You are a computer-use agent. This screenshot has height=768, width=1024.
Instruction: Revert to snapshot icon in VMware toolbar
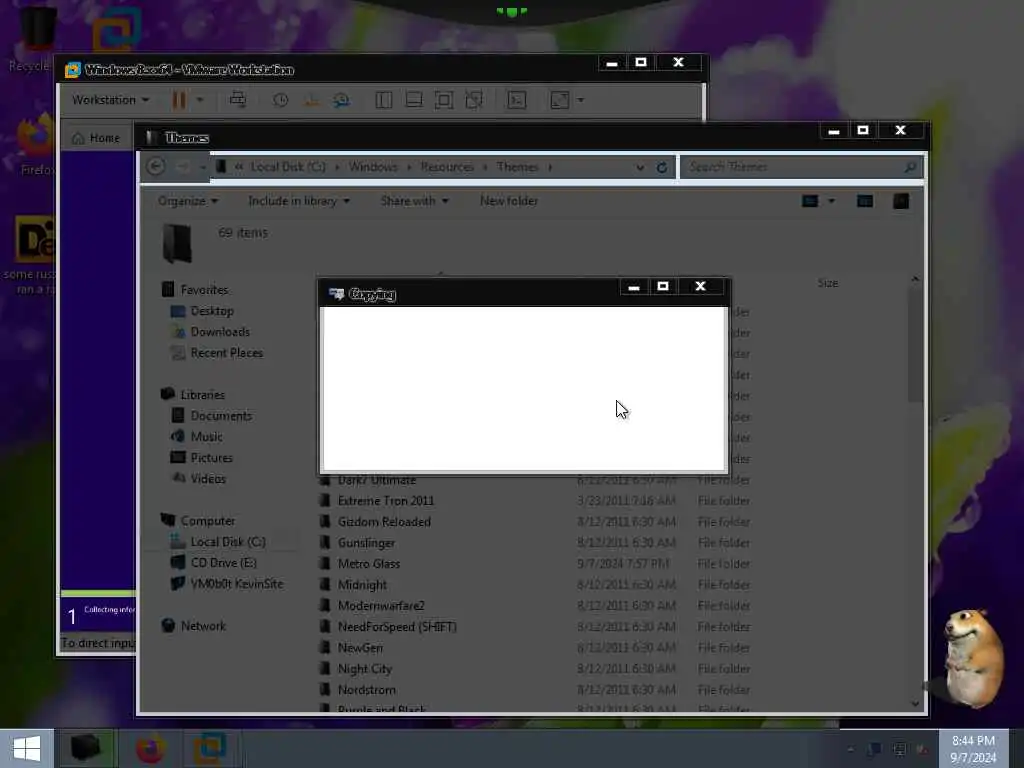(311, 100)
